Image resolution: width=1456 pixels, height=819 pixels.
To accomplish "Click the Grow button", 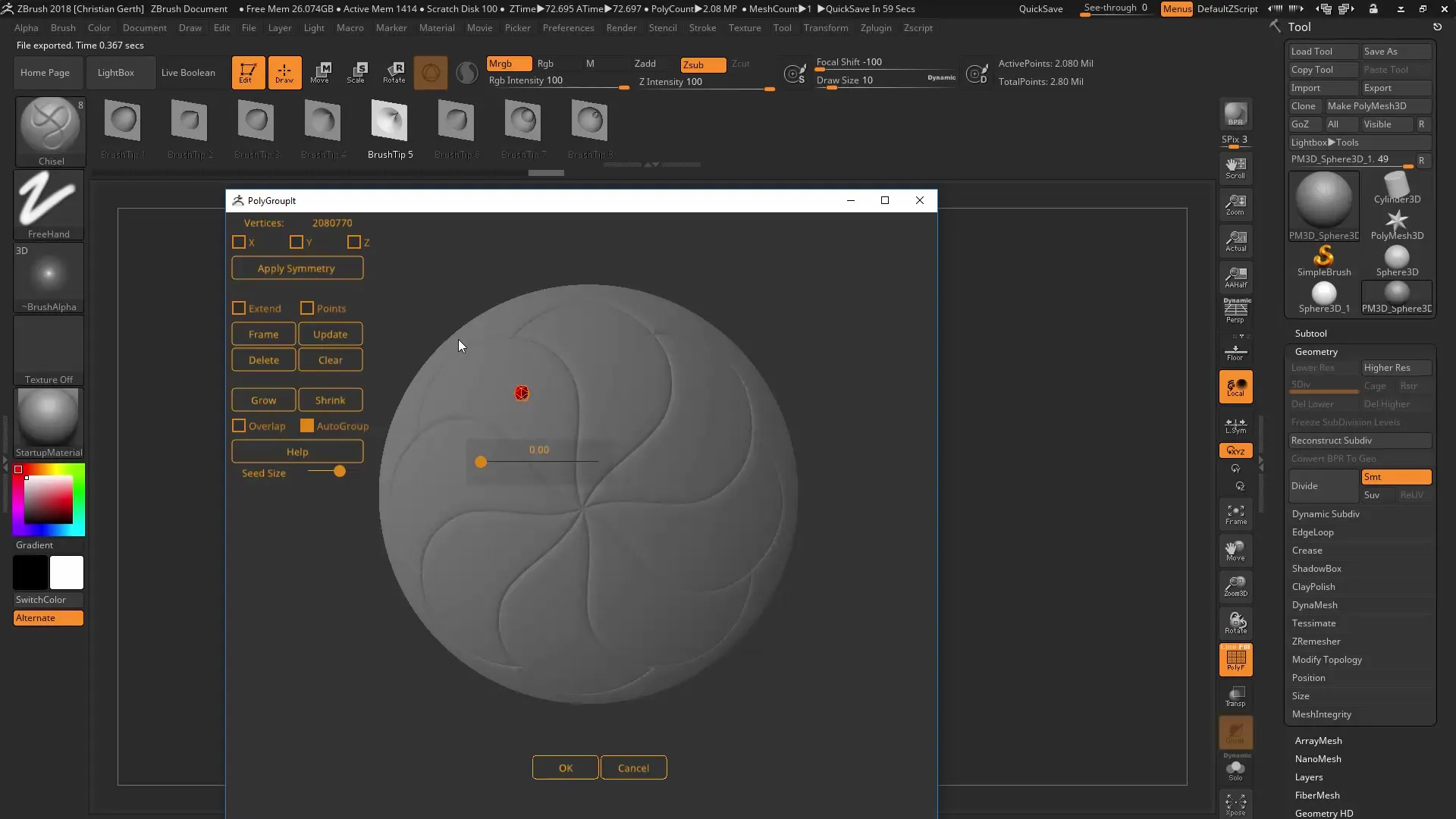I will click(263, 400).
